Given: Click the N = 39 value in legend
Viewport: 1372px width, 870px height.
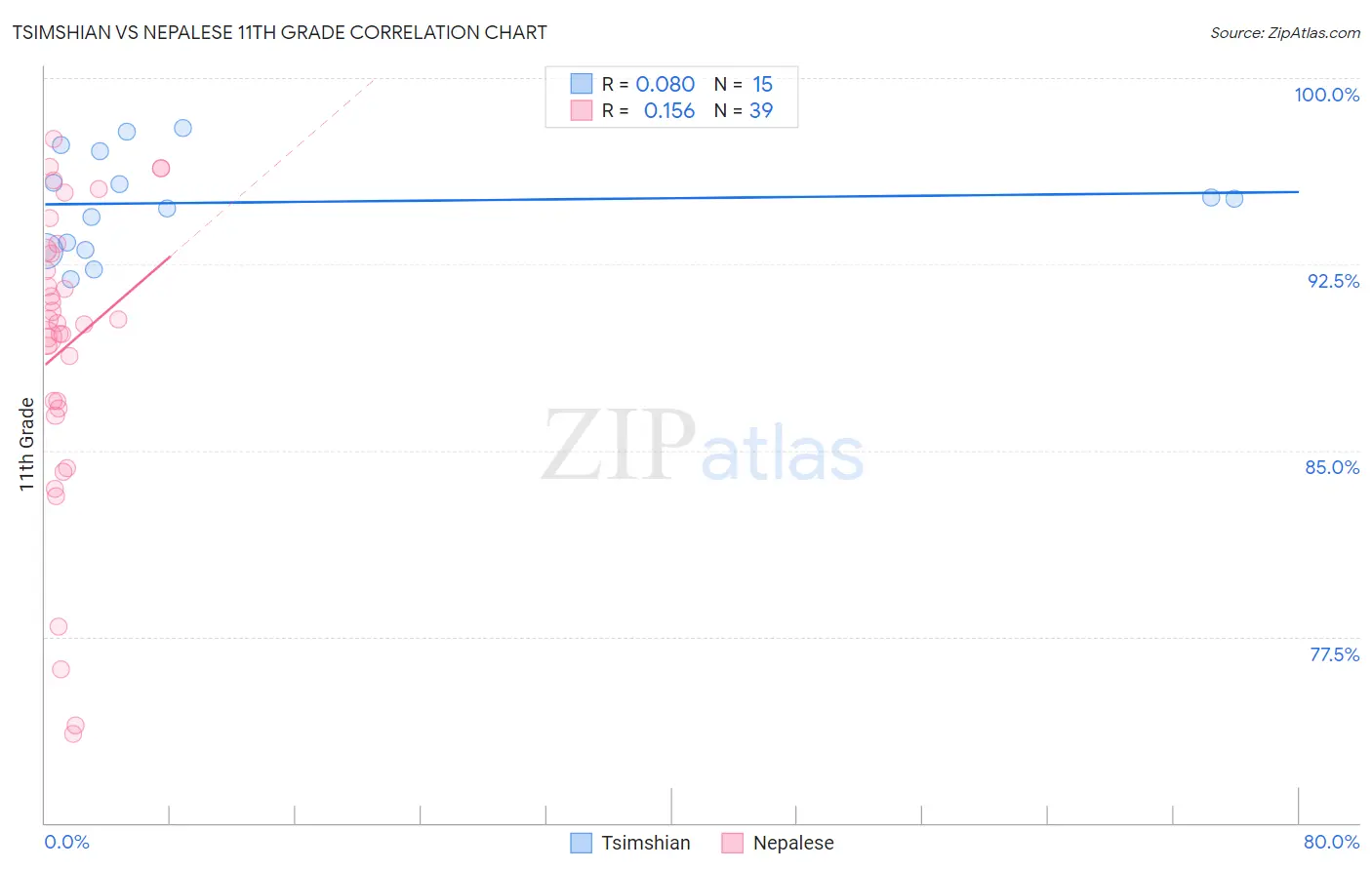Looking at the screenshot, I should tap(744, 110).
